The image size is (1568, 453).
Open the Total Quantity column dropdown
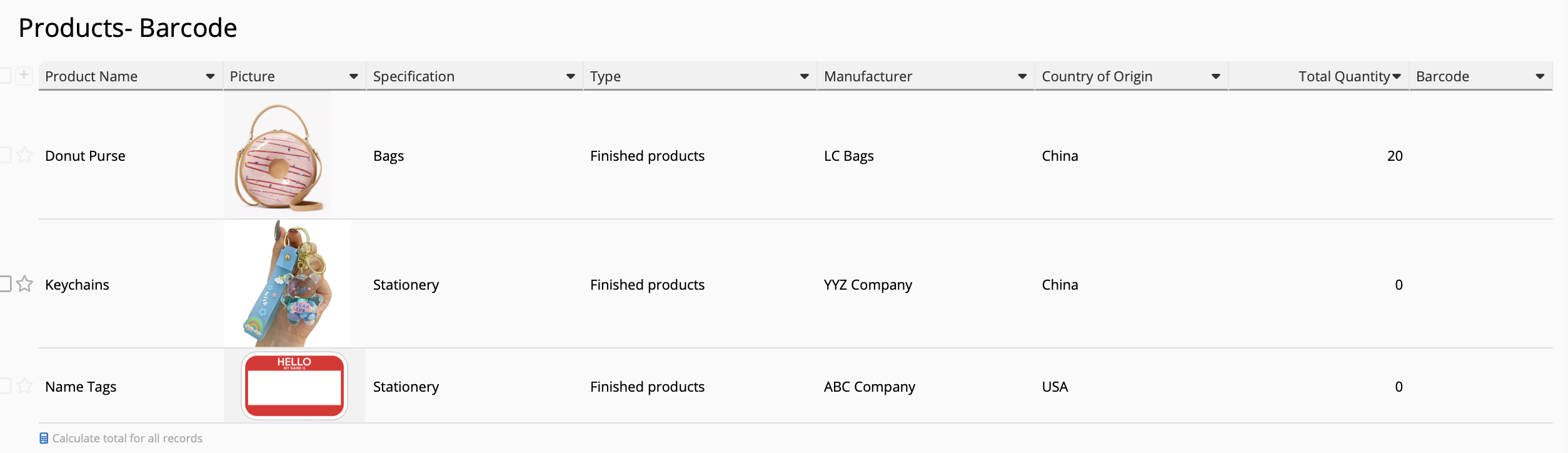click(1397, 76)
